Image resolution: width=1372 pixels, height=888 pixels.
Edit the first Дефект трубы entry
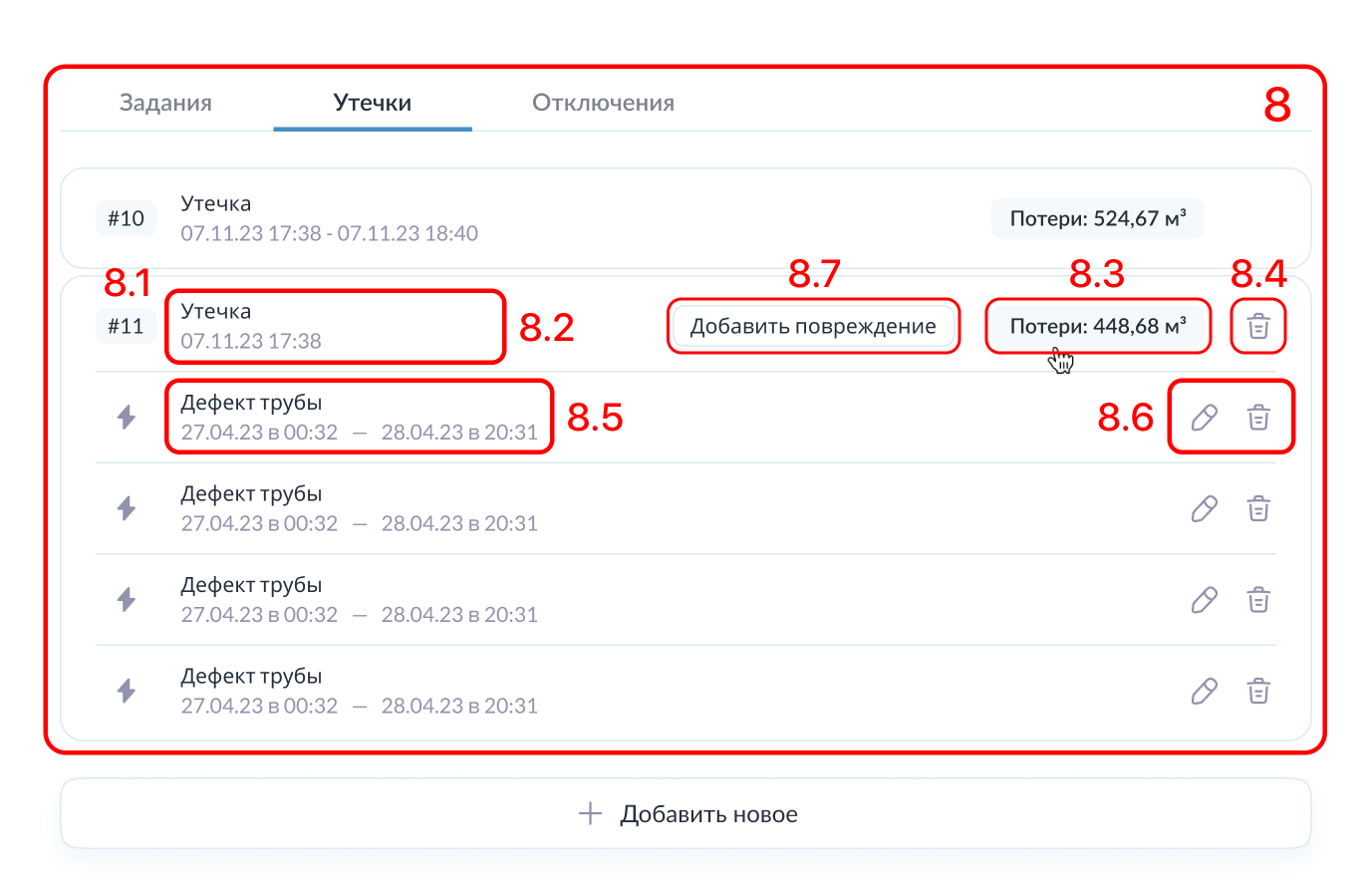pos(1205,418)
